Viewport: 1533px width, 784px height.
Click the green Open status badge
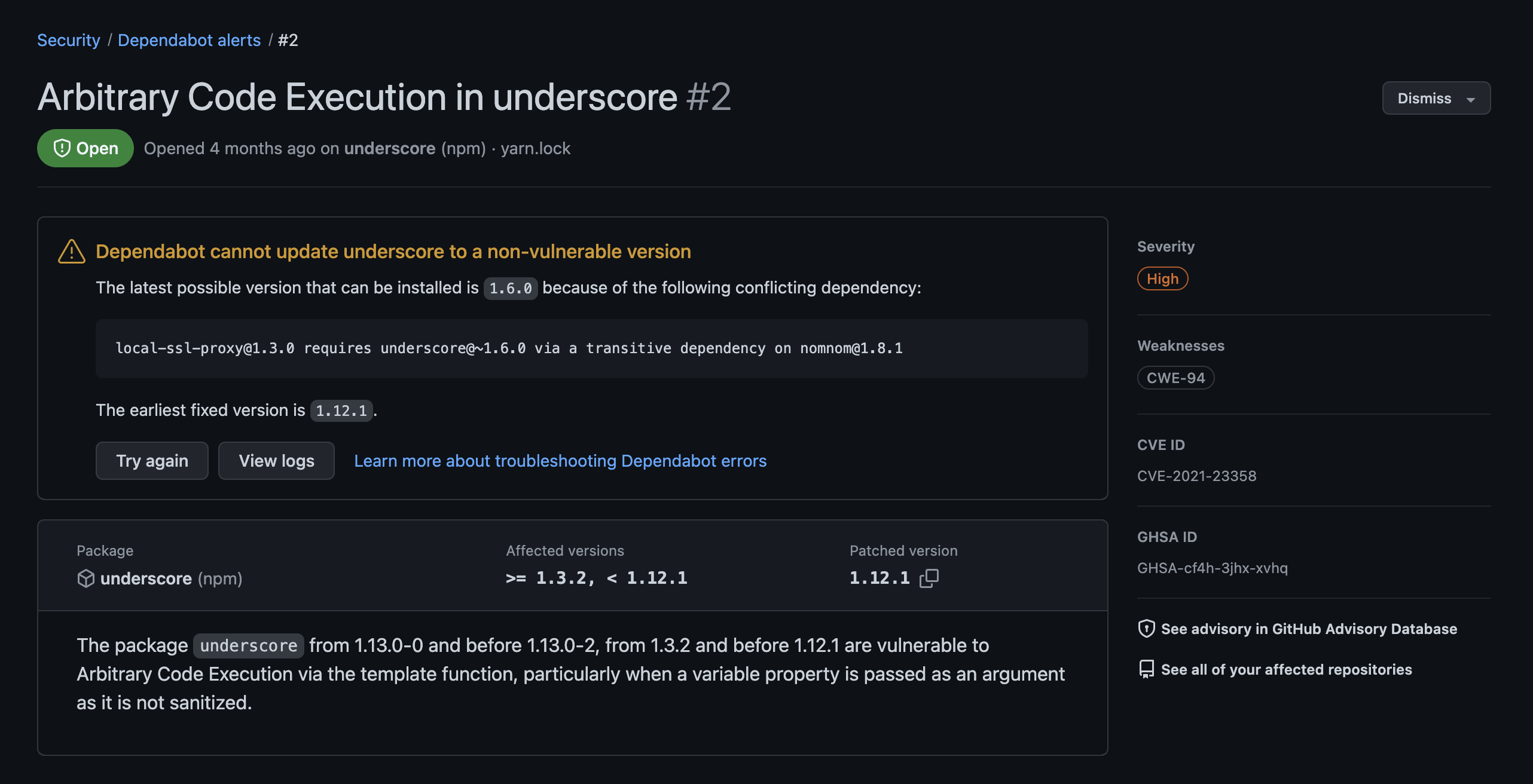click(x=85, y=148)
